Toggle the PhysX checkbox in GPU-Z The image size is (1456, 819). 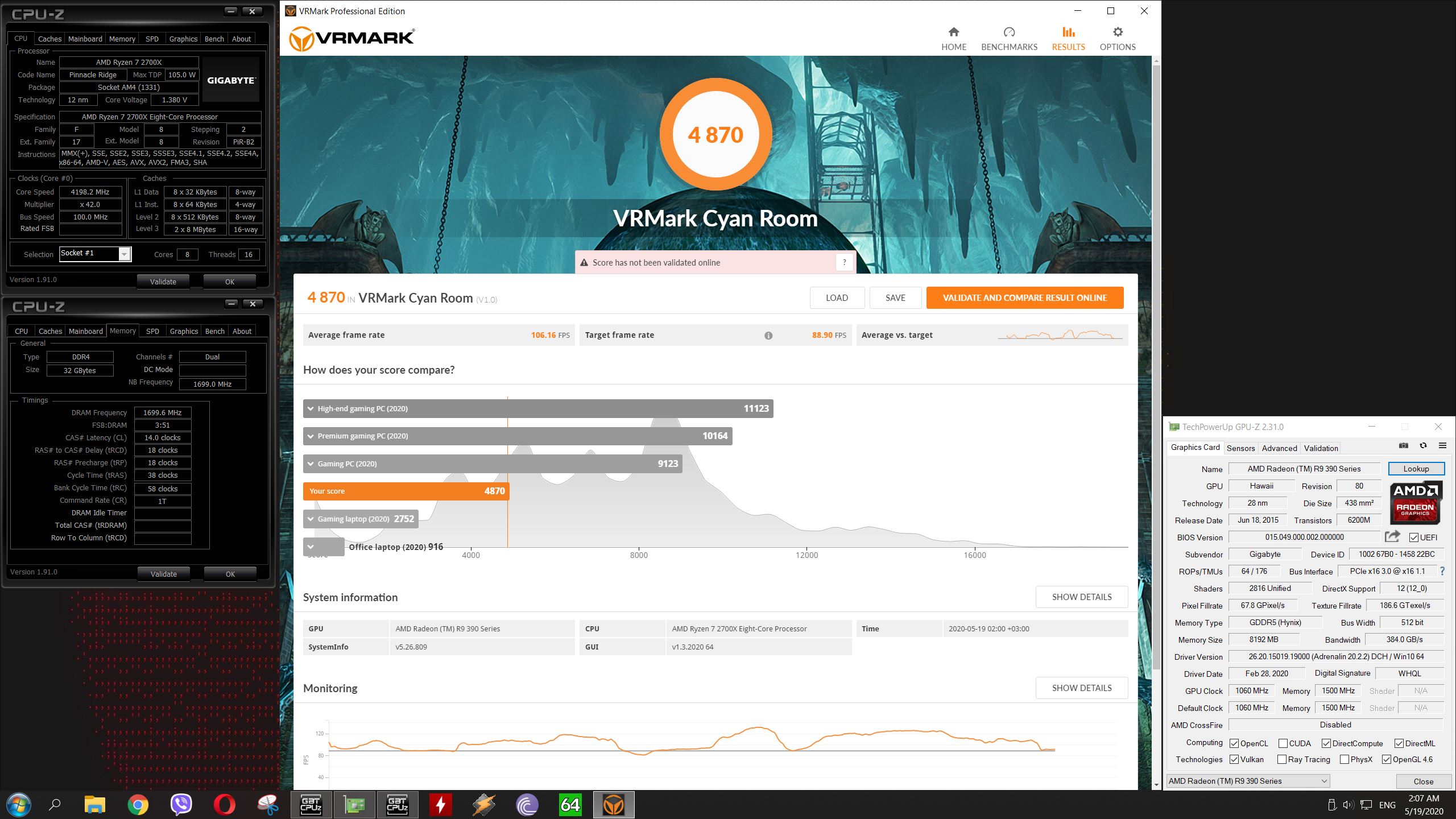[1344, 759]
